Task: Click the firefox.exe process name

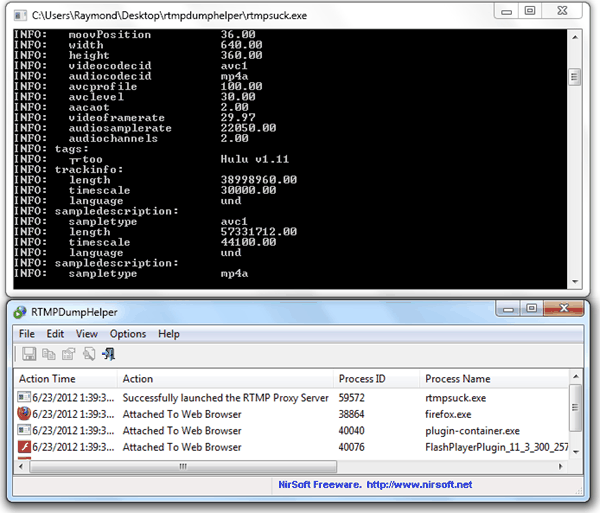Action: (x=448, y=414)
